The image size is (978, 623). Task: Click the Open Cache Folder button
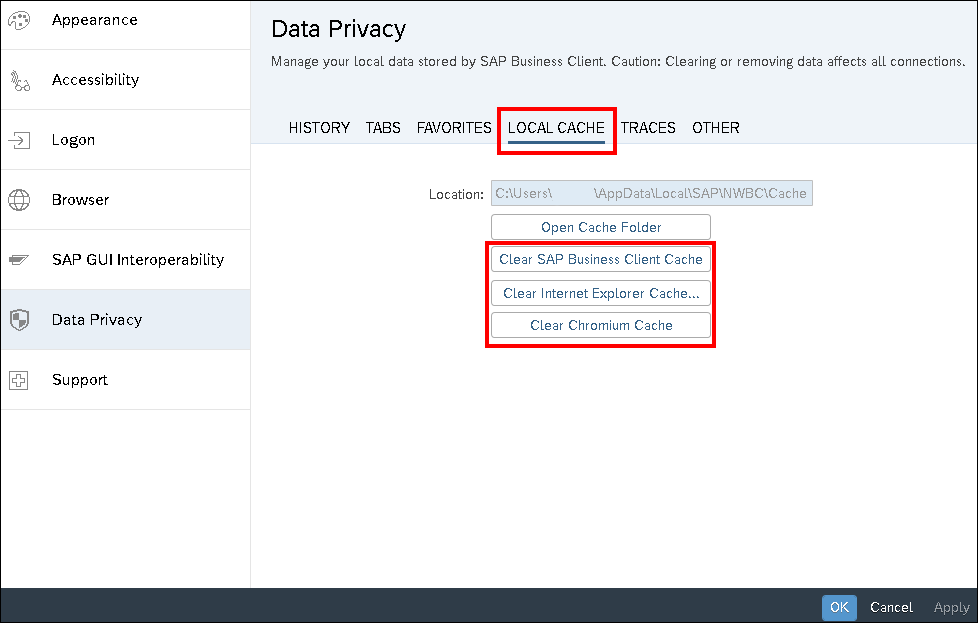pyautogui.click(x=601, y=227)
